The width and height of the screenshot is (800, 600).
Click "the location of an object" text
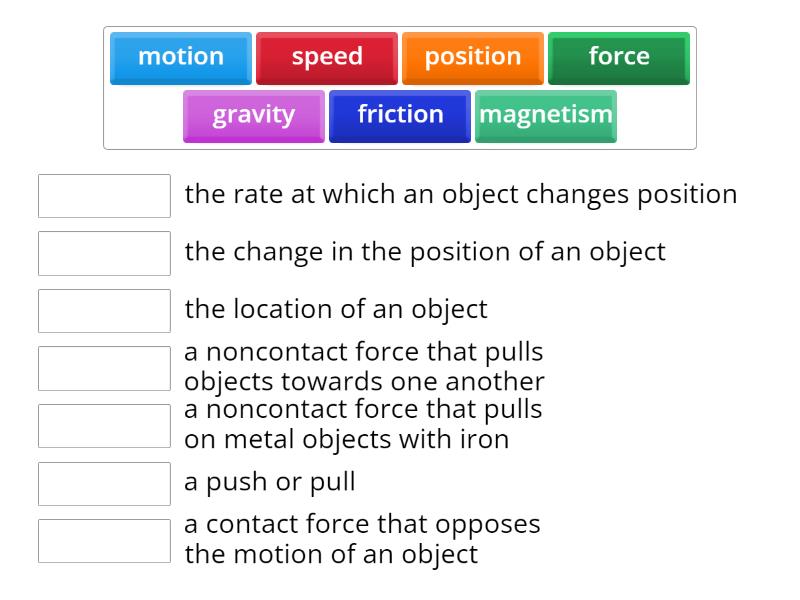click(x=335, y=309)
